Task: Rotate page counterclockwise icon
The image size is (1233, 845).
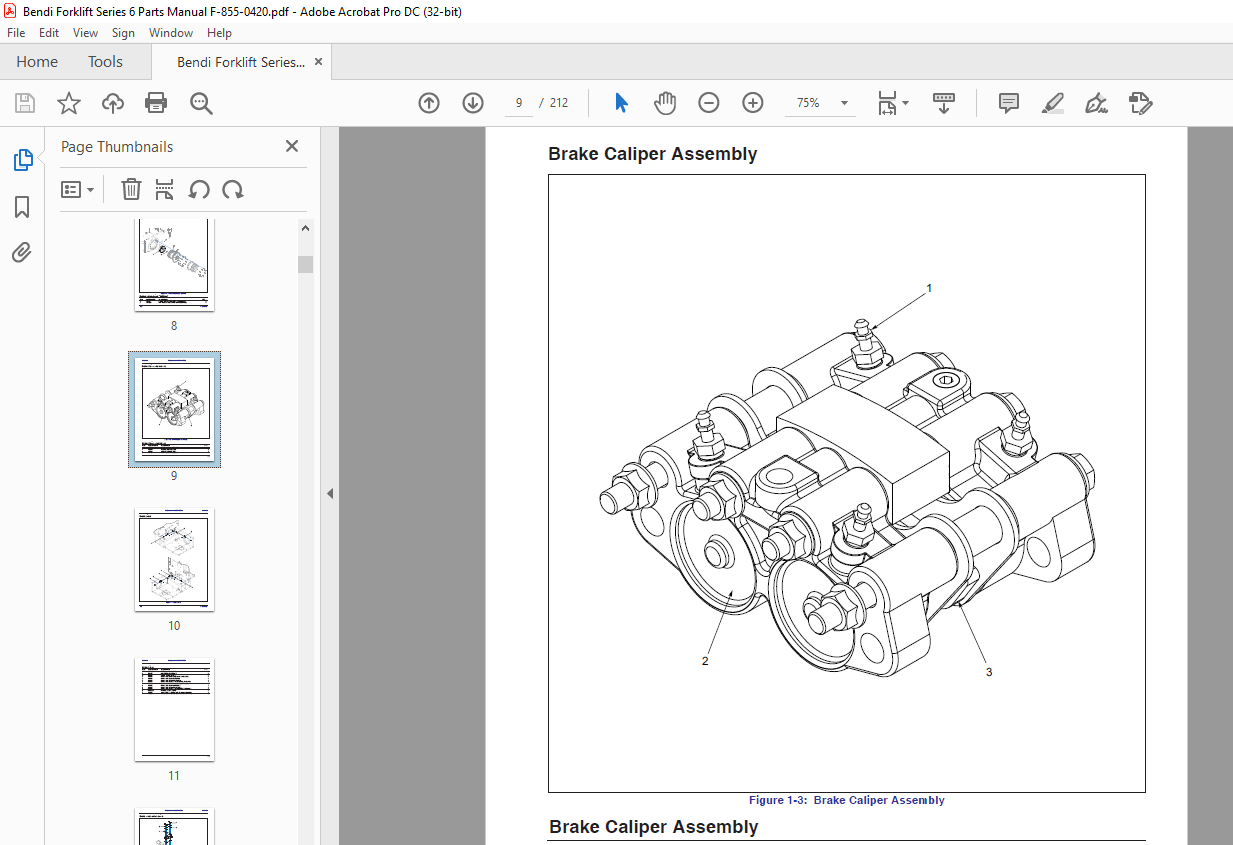Action: (x=199, y=189)
